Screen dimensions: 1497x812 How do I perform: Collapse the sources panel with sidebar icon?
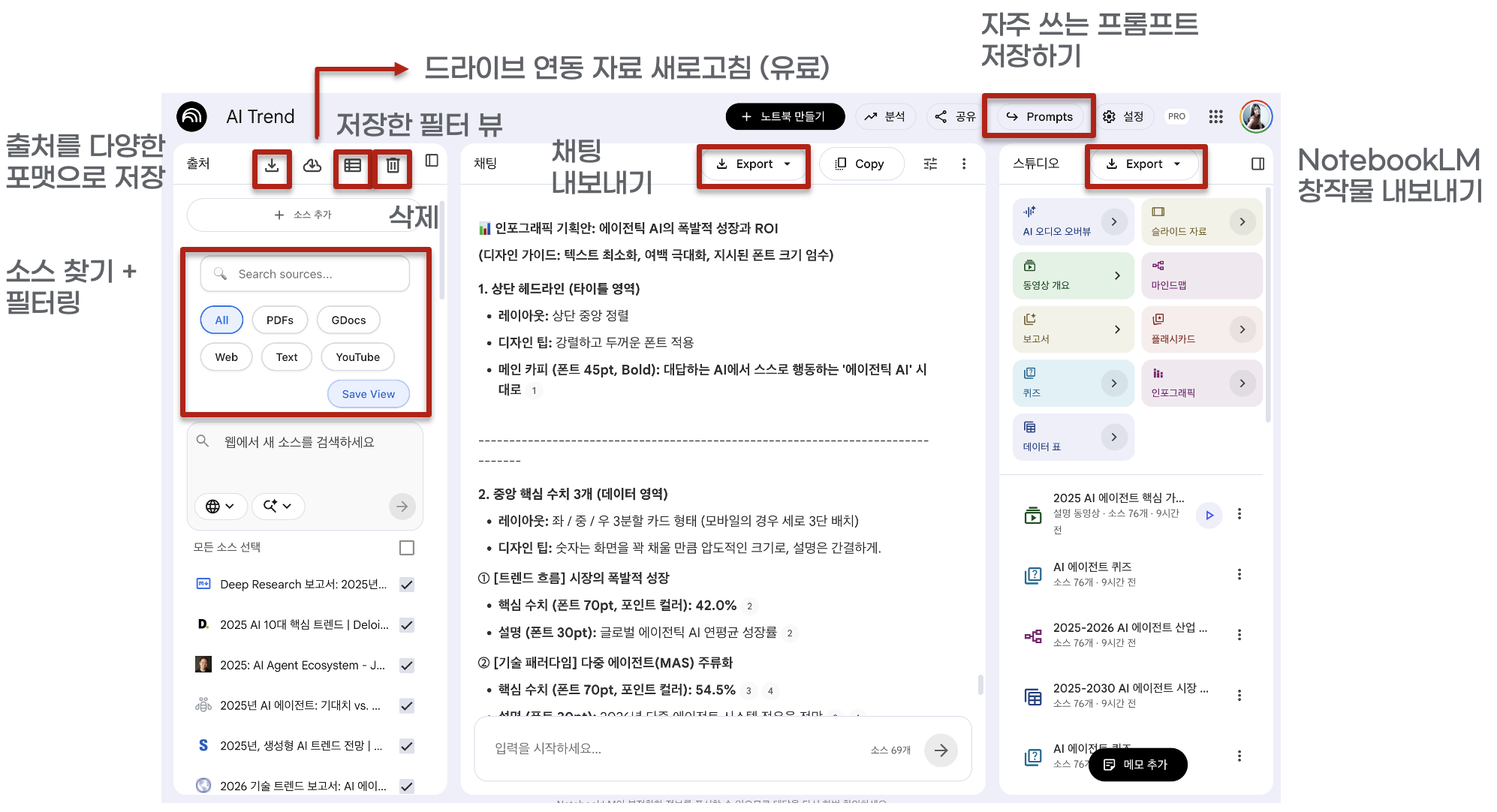coord(432,161)
